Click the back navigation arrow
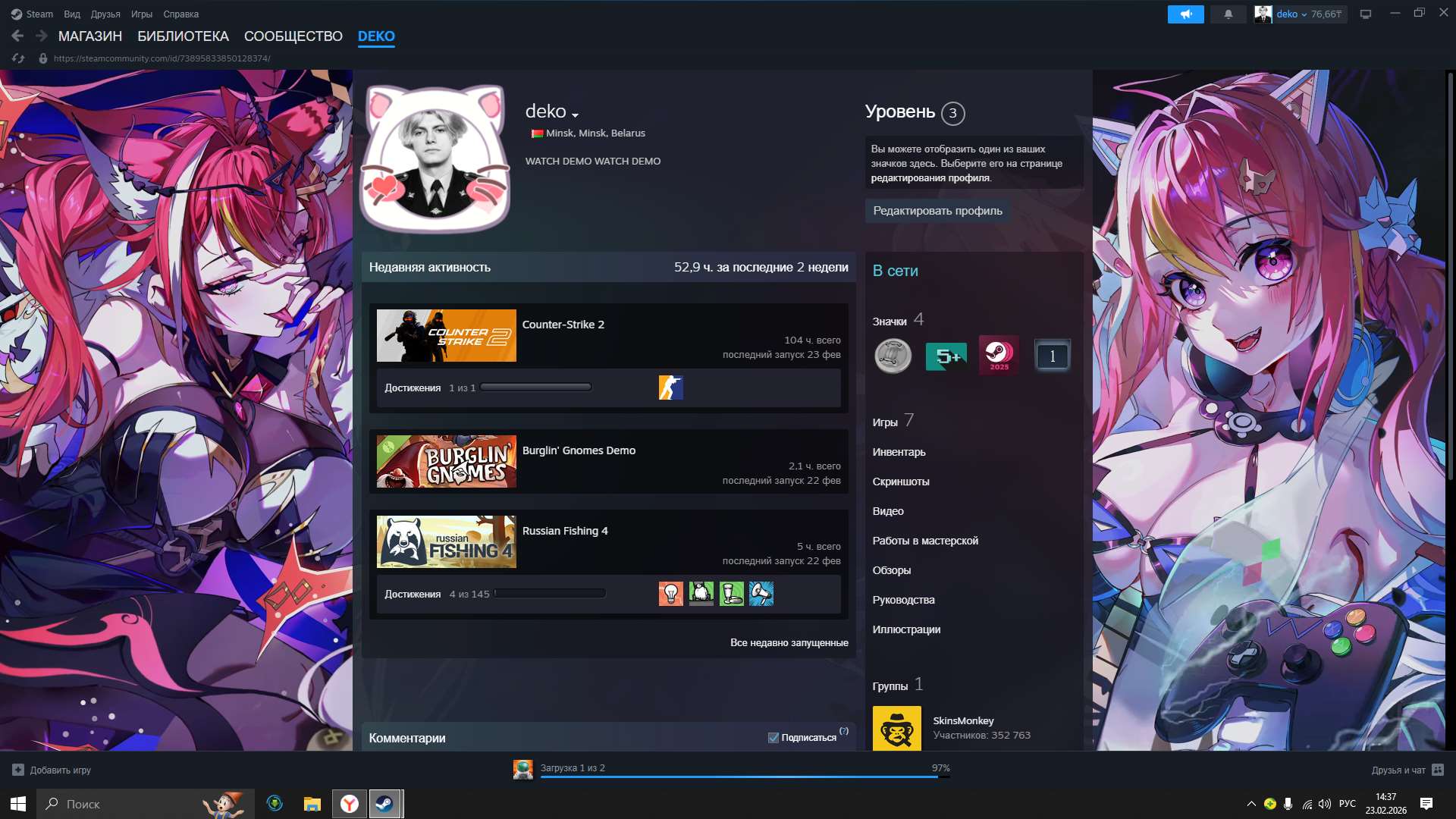The height and width of the screenshot is (819, 1456). tap(19, 35)
